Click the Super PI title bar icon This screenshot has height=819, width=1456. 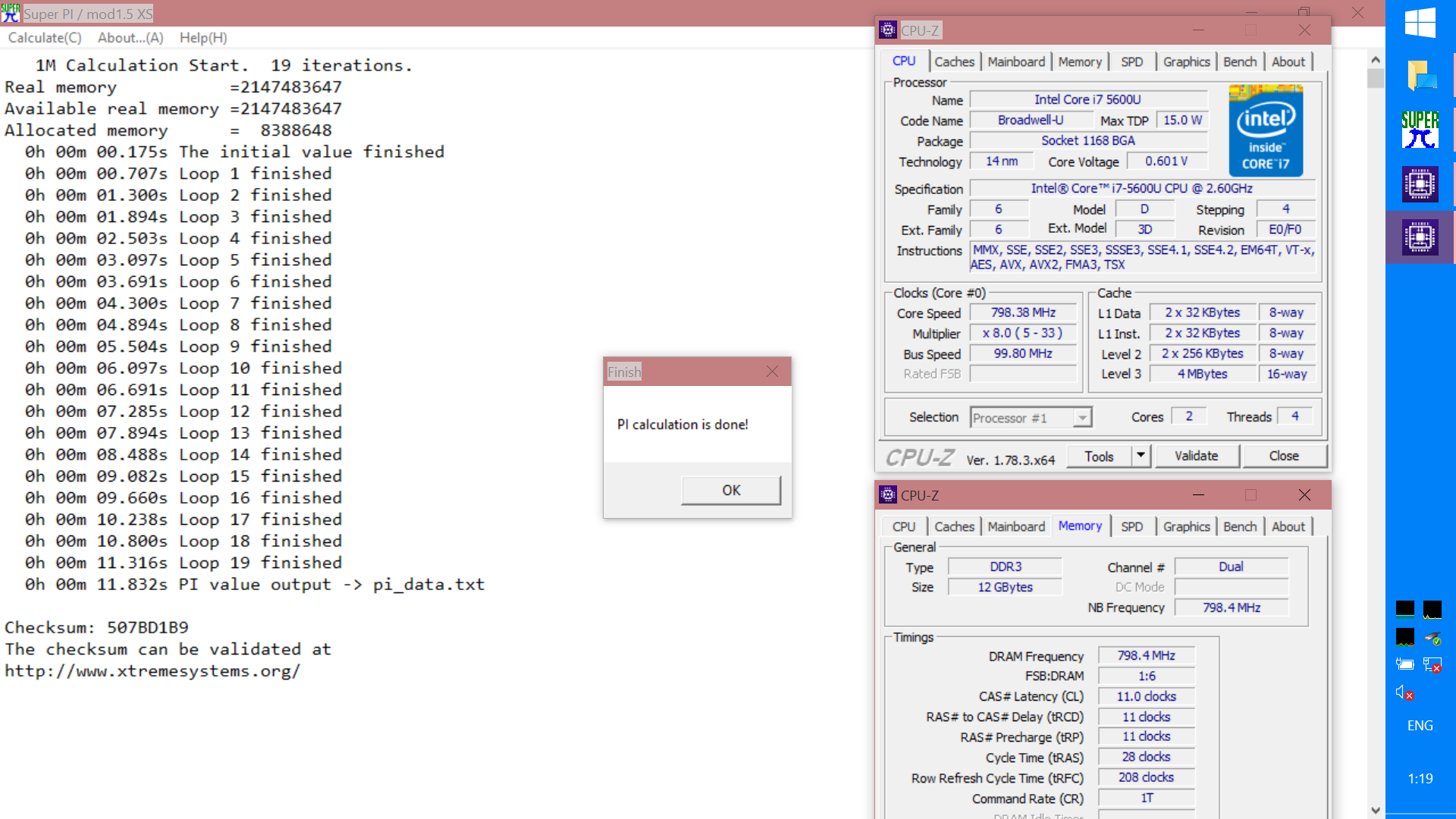11,13
